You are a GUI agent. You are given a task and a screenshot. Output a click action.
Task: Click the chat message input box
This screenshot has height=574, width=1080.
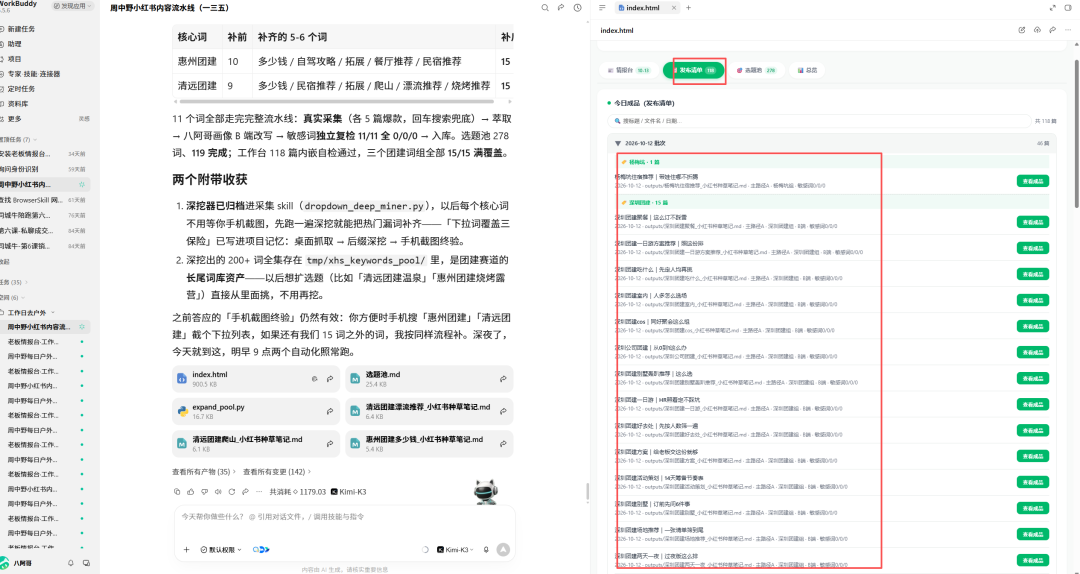[344, 517]
